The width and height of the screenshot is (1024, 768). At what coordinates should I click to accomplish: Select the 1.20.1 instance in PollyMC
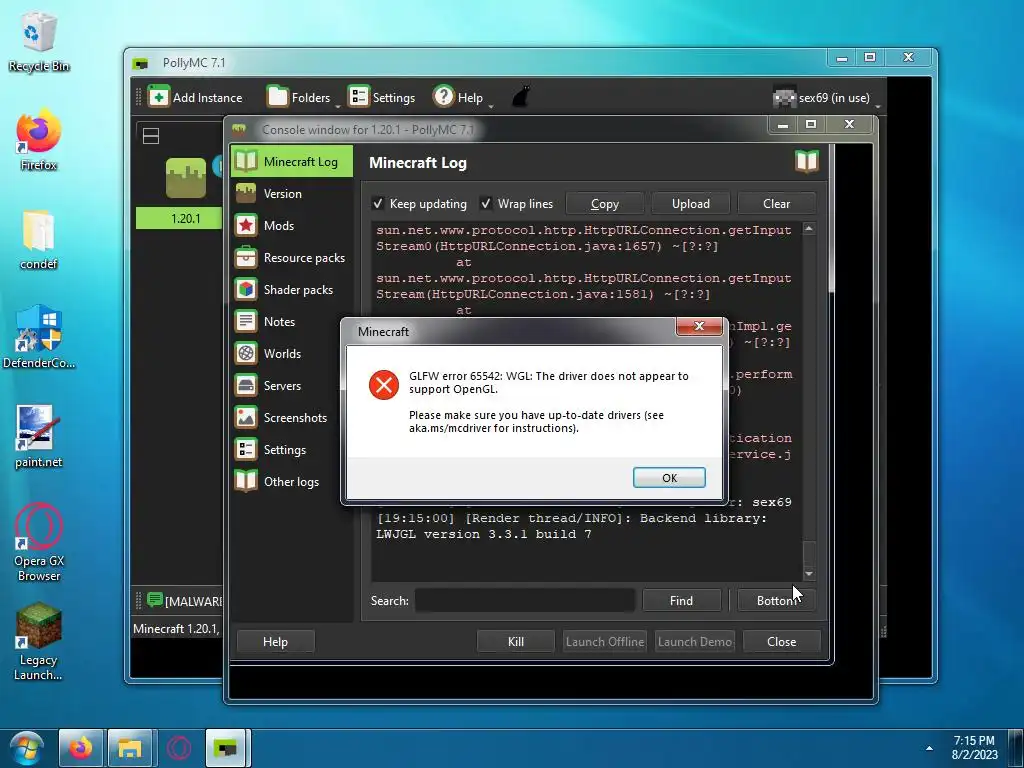coord(185,192)
